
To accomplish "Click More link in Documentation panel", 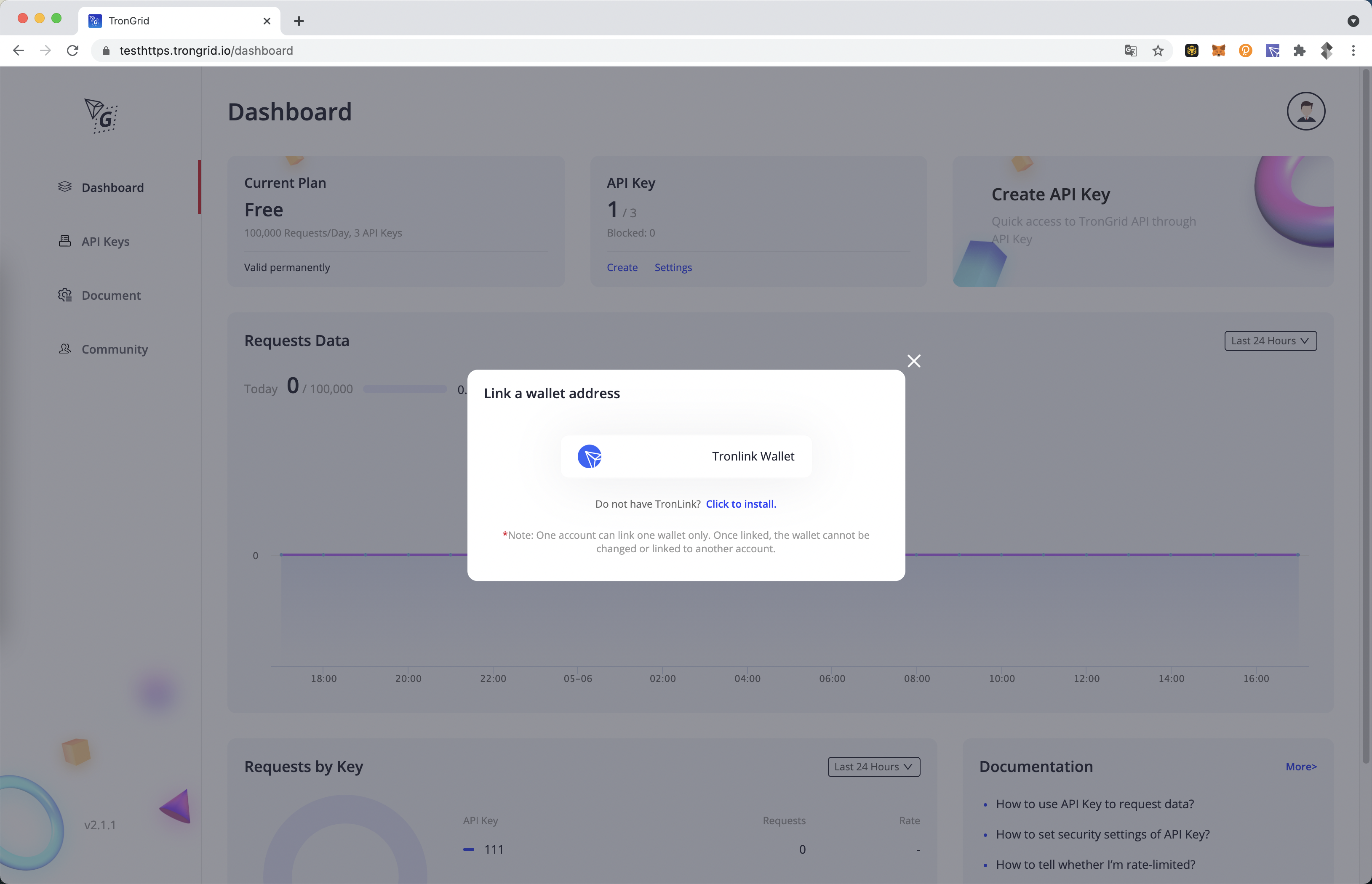I will [1301, 766].
